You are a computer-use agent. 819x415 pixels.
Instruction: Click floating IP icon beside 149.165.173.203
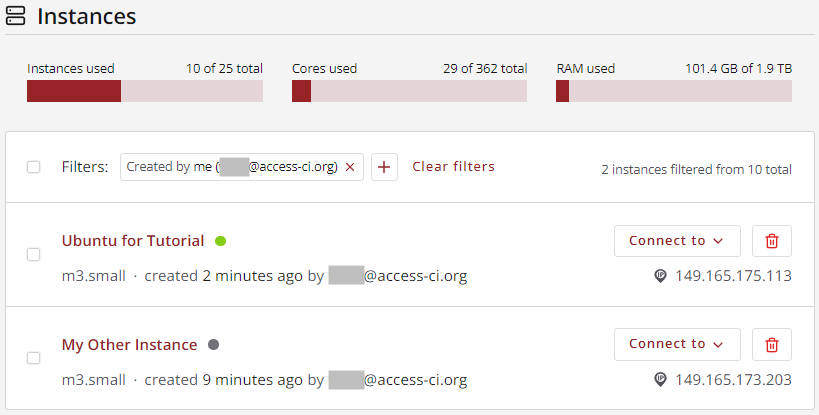[x=660, y=379]
